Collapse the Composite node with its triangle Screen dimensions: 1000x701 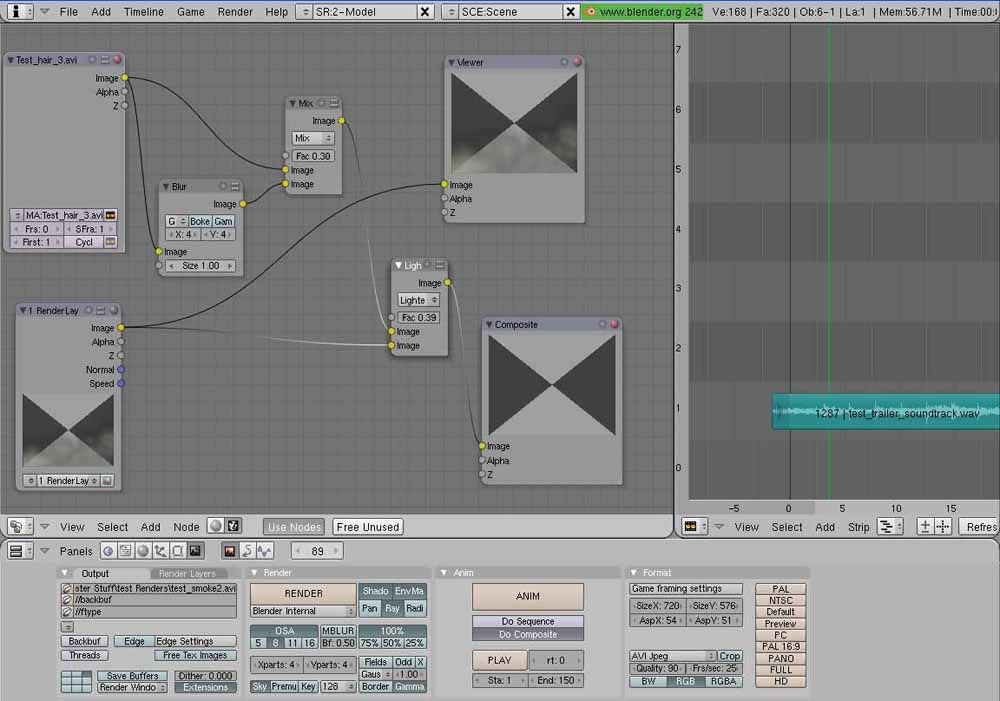tap(489, 325)
